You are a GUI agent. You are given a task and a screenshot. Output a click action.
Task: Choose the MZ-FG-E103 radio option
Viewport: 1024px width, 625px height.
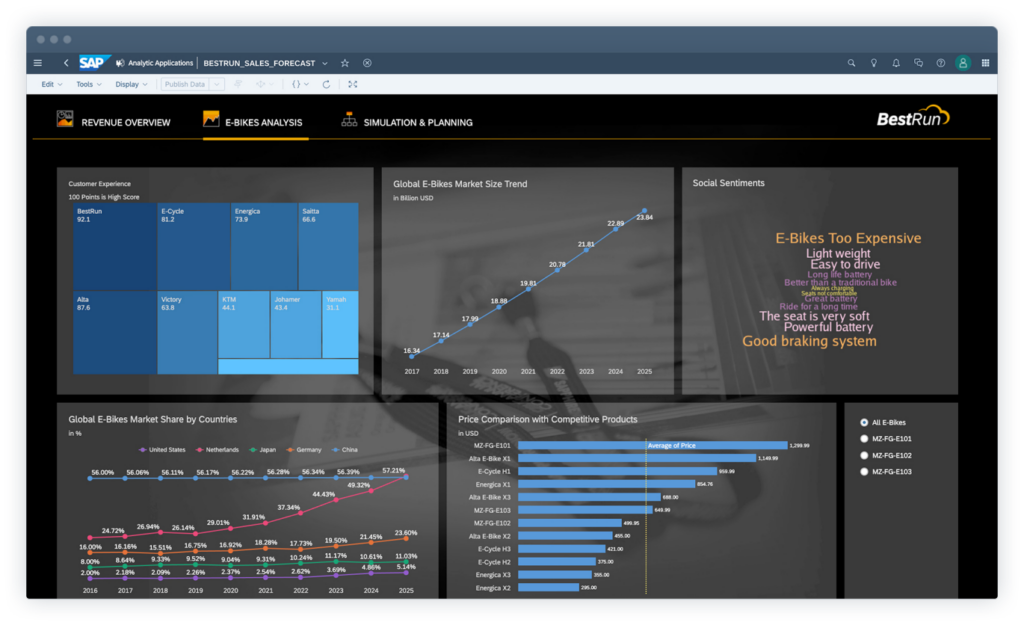(863, 471)
